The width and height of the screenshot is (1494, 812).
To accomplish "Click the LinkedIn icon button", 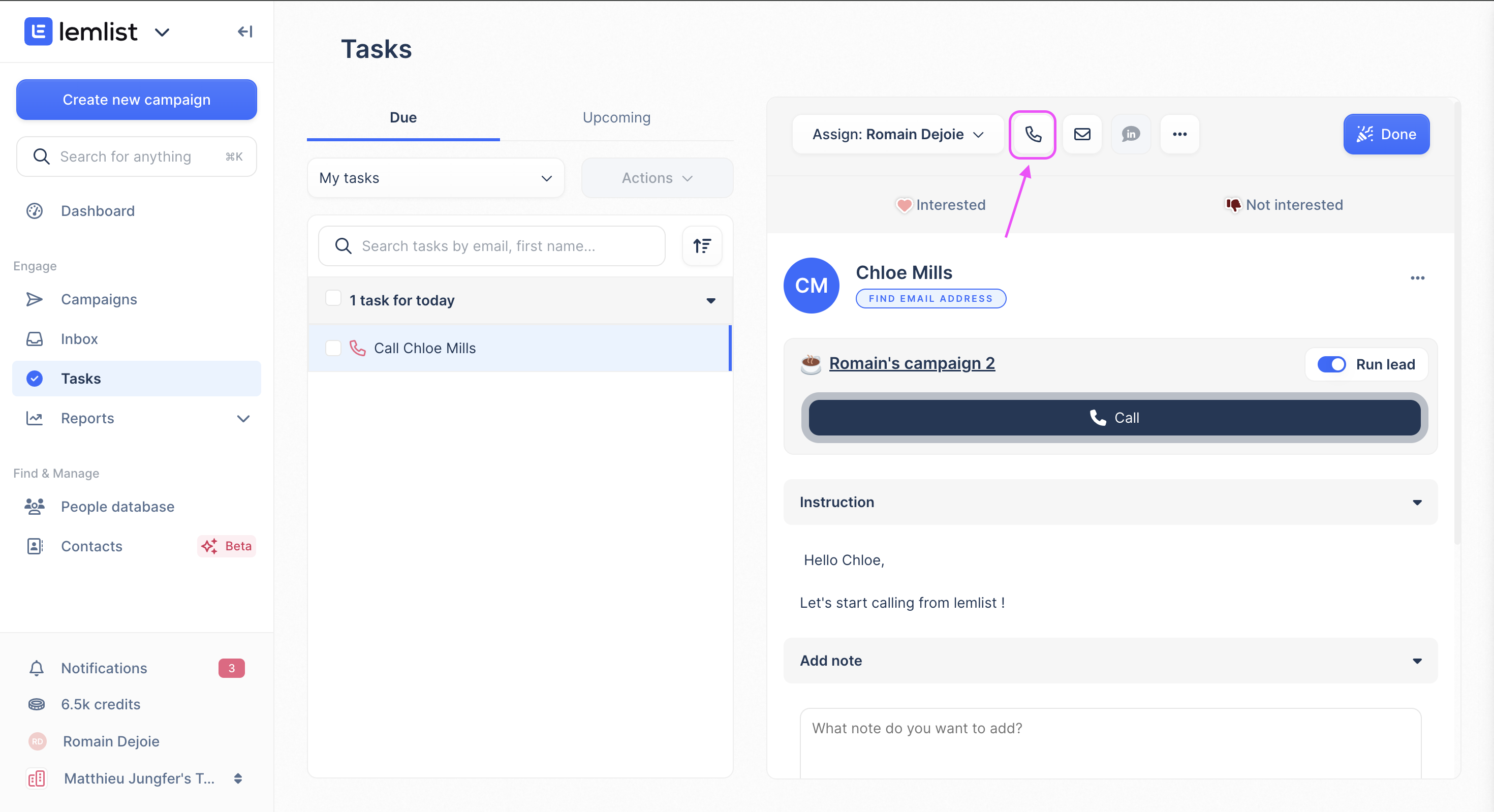I will (1130, 134).
